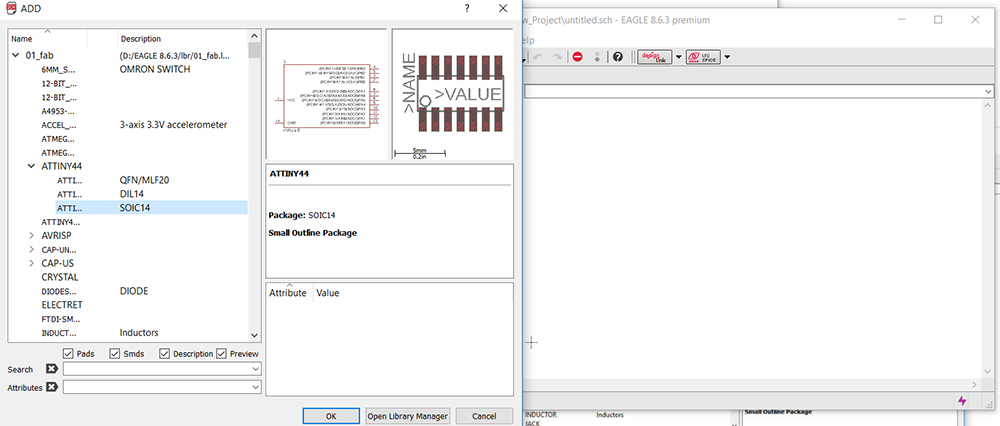The width and height of the screenshot is (1000, 426).
Task: Click the library tree vertical scrollbar thumb
Action: point(255,50)
